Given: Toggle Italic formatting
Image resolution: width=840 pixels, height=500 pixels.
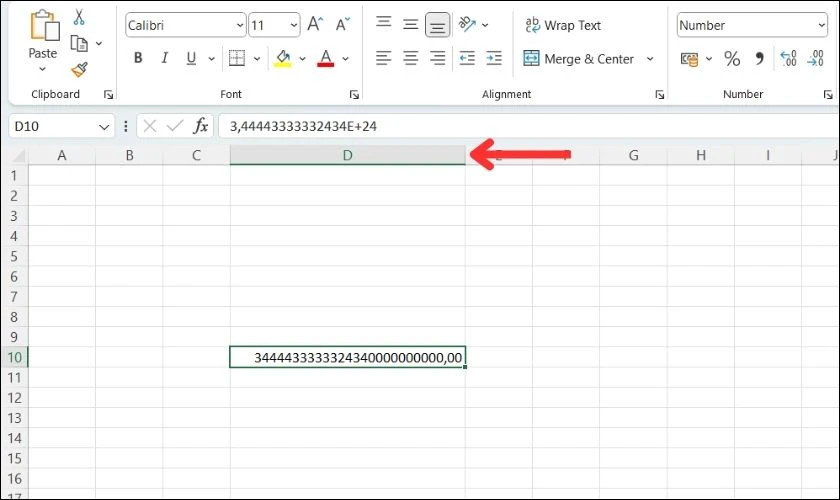Looking at the screenshot, I should click(164, 58).
